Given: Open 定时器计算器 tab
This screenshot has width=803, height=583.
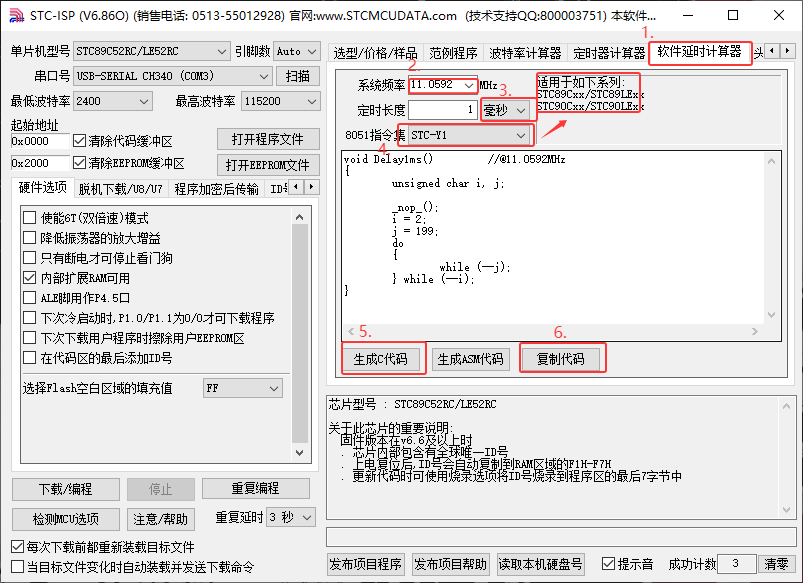Looking at the screenshot, I should pos(609,53).
